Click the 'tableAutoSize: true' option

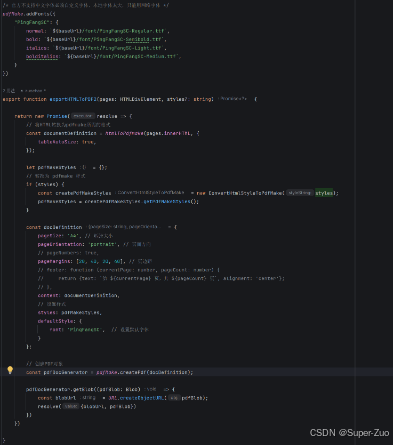pyautogui.click(x=67, y=142)
